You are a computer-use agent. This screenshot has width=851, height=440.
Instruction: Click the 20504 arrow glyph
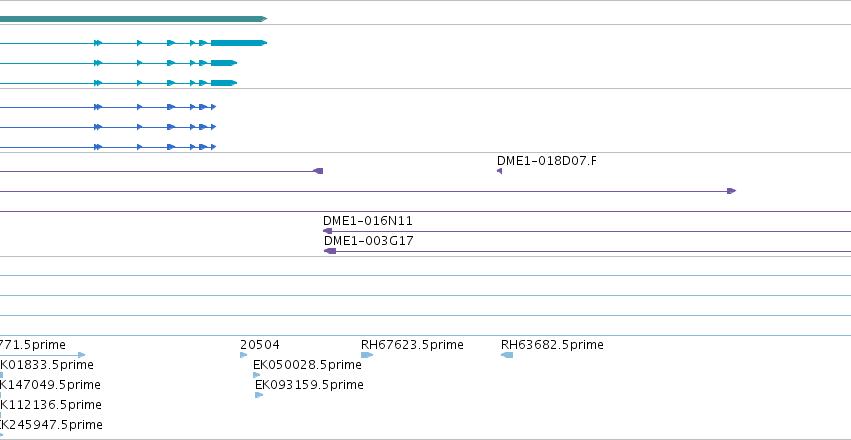(x=243, y=355)
